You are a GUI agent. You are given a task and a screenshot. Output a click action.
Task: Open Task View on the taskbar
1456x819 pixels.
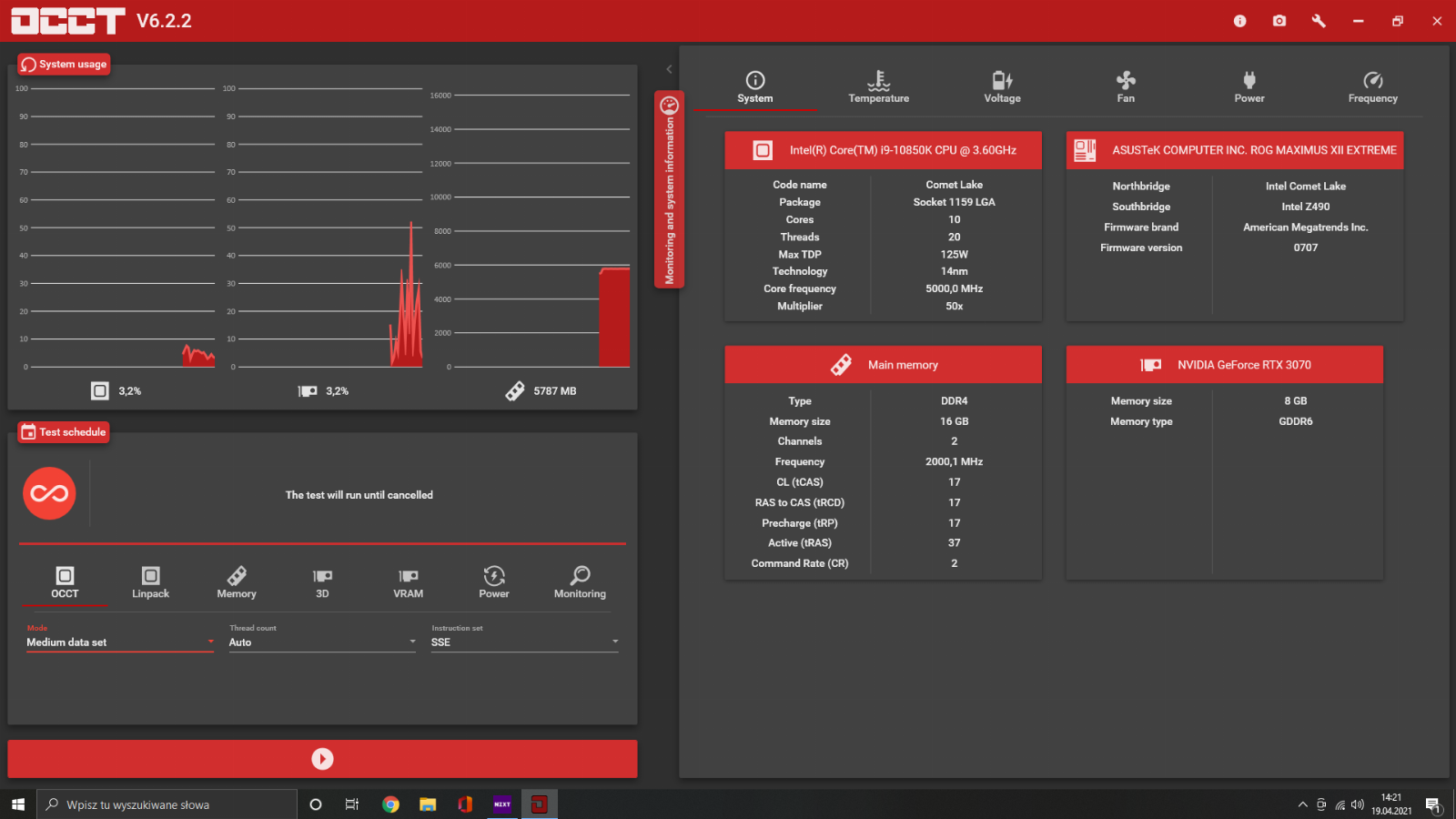click(352, 804)
